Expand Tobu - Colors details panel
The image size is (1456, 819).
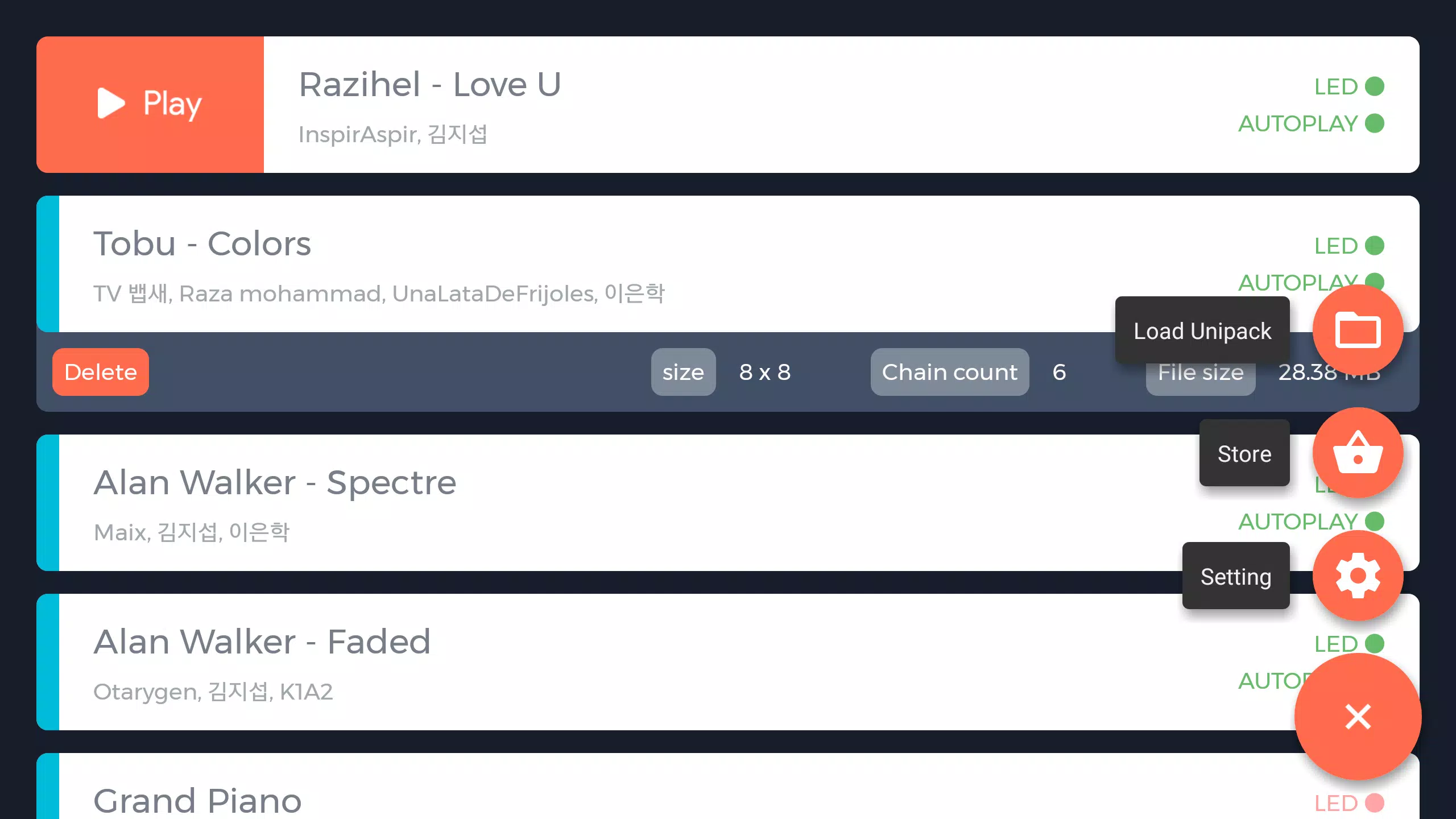pyautogui.click(x=728, y=263)
